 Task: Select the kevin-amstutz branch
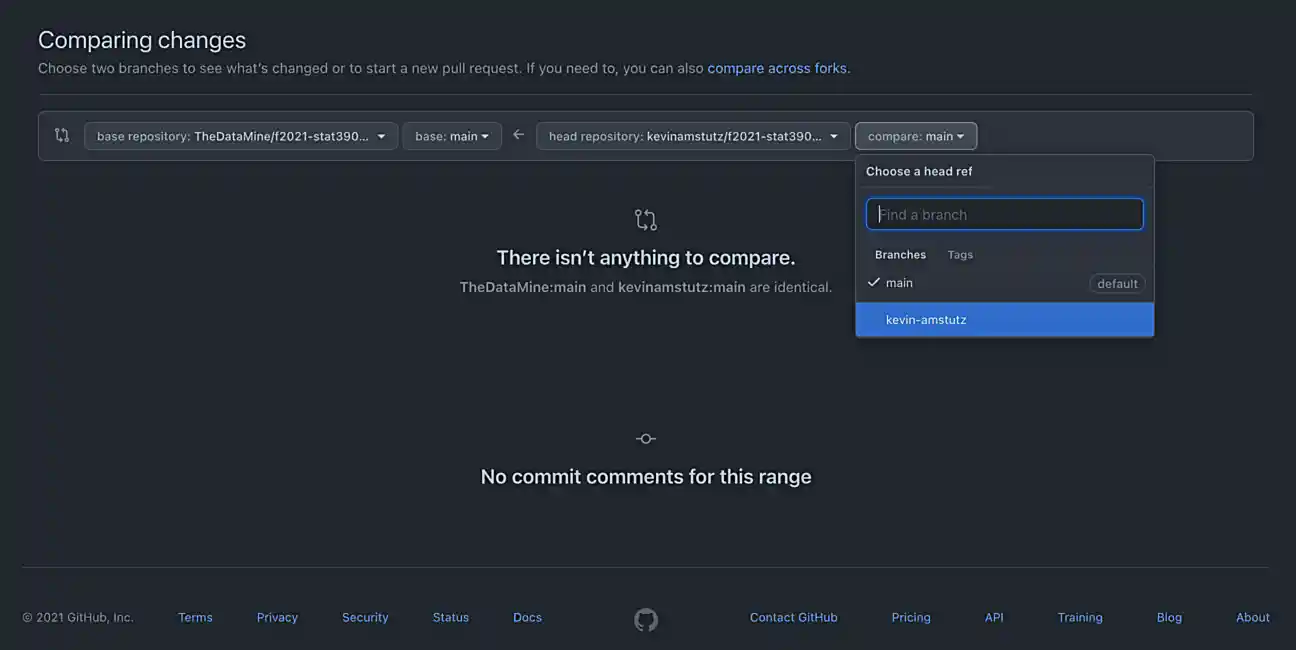tap(925, 319)
